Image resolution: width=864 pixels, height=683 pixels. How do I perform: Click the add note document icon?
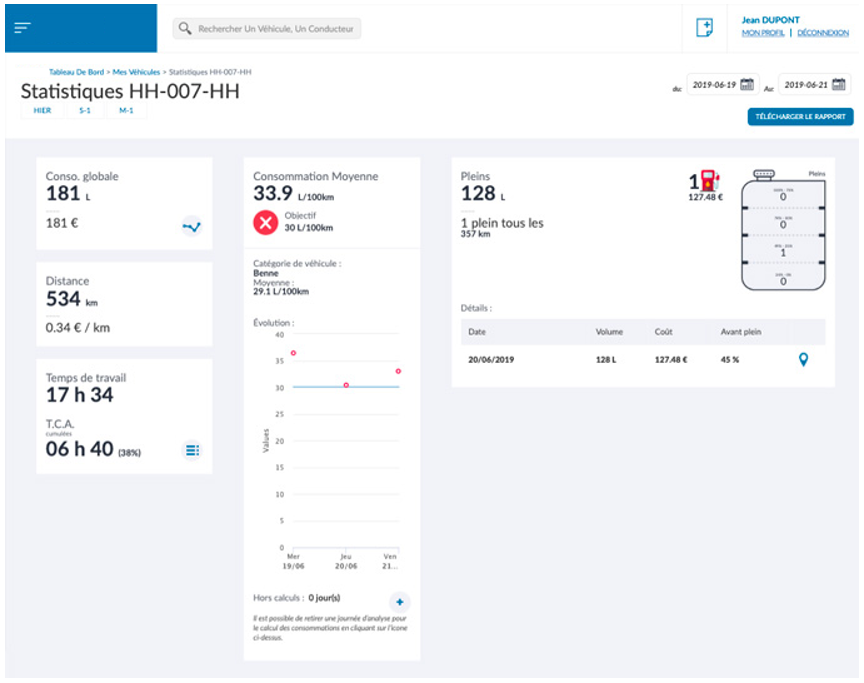point(704,28)
